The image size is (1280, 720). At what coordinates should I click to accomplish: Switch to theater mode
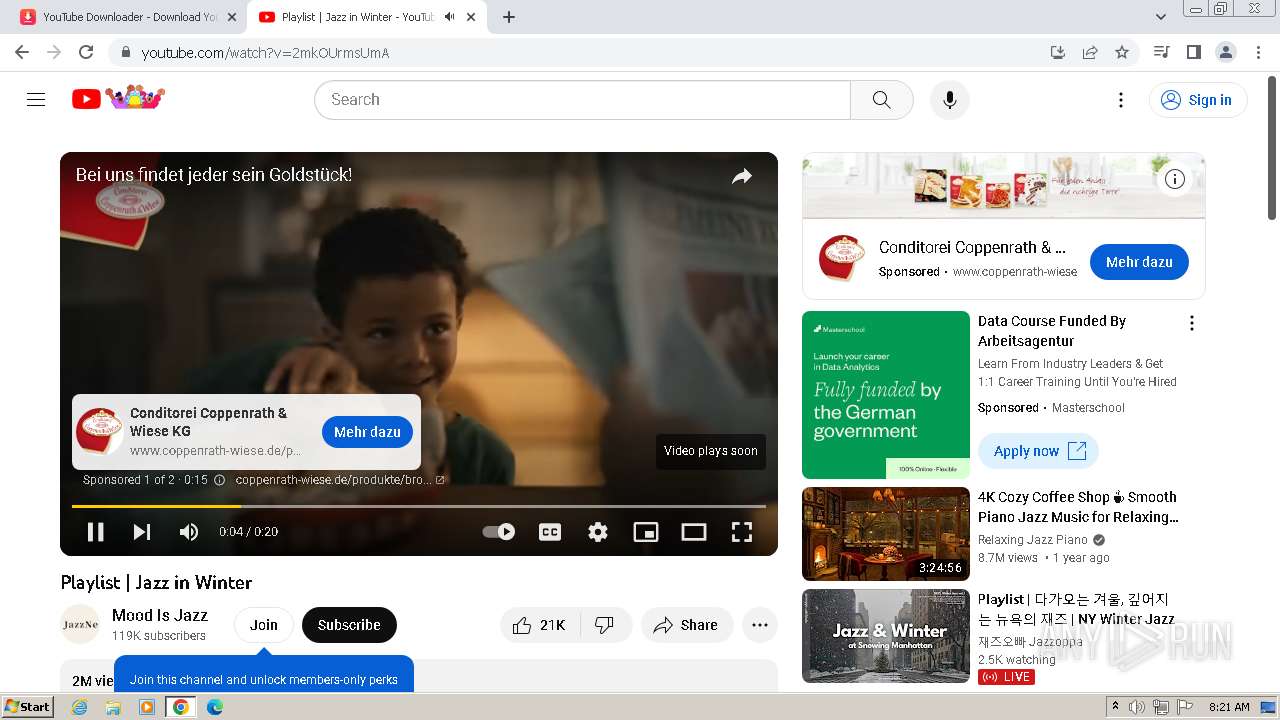click(x=694, y=532)
